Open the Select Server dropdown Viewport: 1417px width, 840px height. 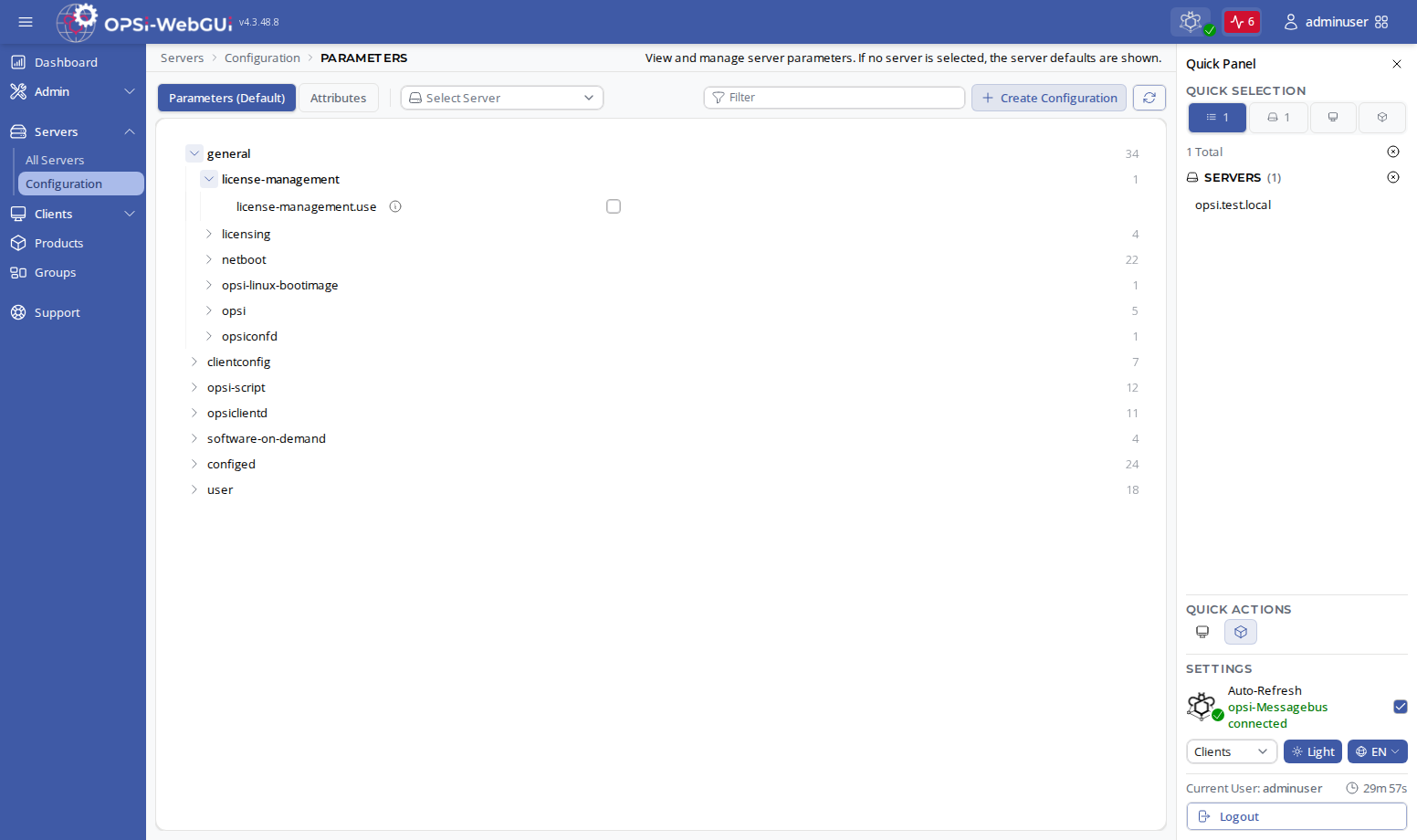point(502,98)
